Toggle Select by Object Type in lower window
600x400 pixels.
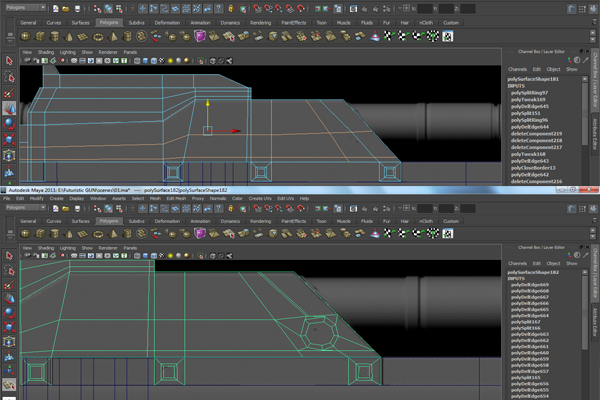(108, 208)
